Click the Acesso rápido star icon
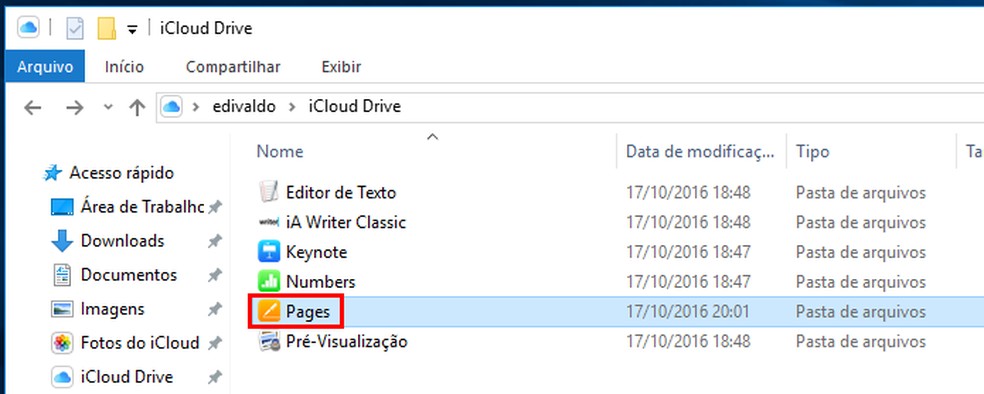This screenshot has width=984, height=394. (x=53, y=173)
